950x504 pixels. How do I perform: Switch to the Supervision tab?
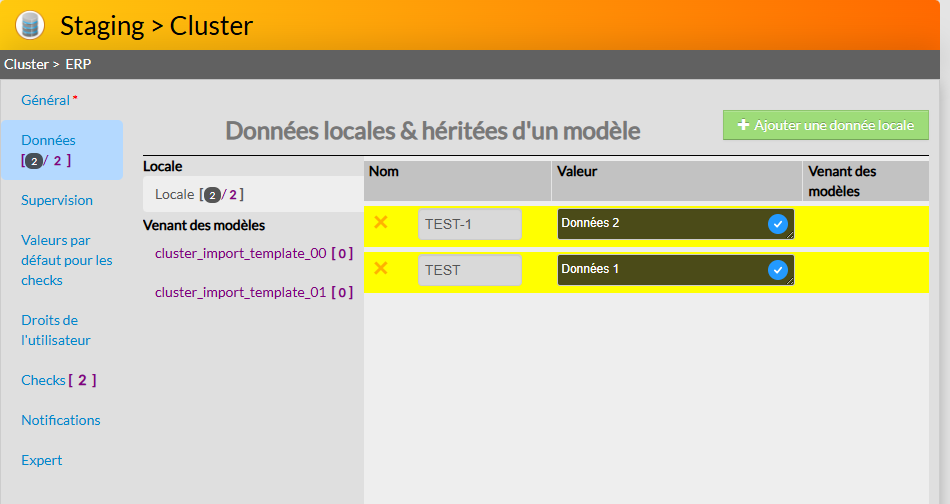pyautogui.click(x=57, y=200)
